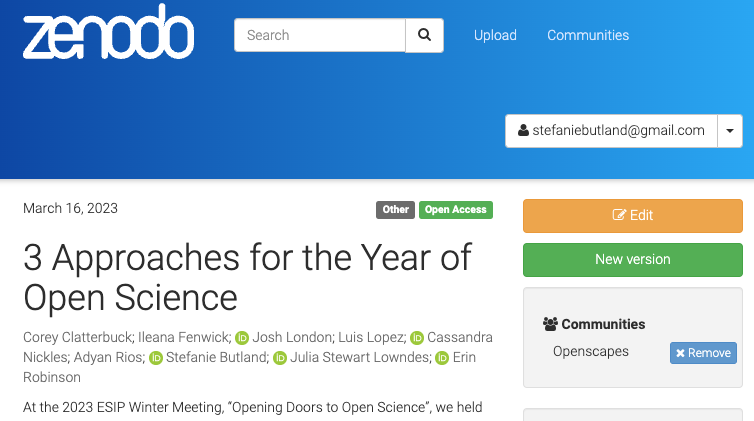Image resolution: width=754 pixels, height=421 pixels.
Task: Remove the Openscapes community
Action: coord(703,353)
